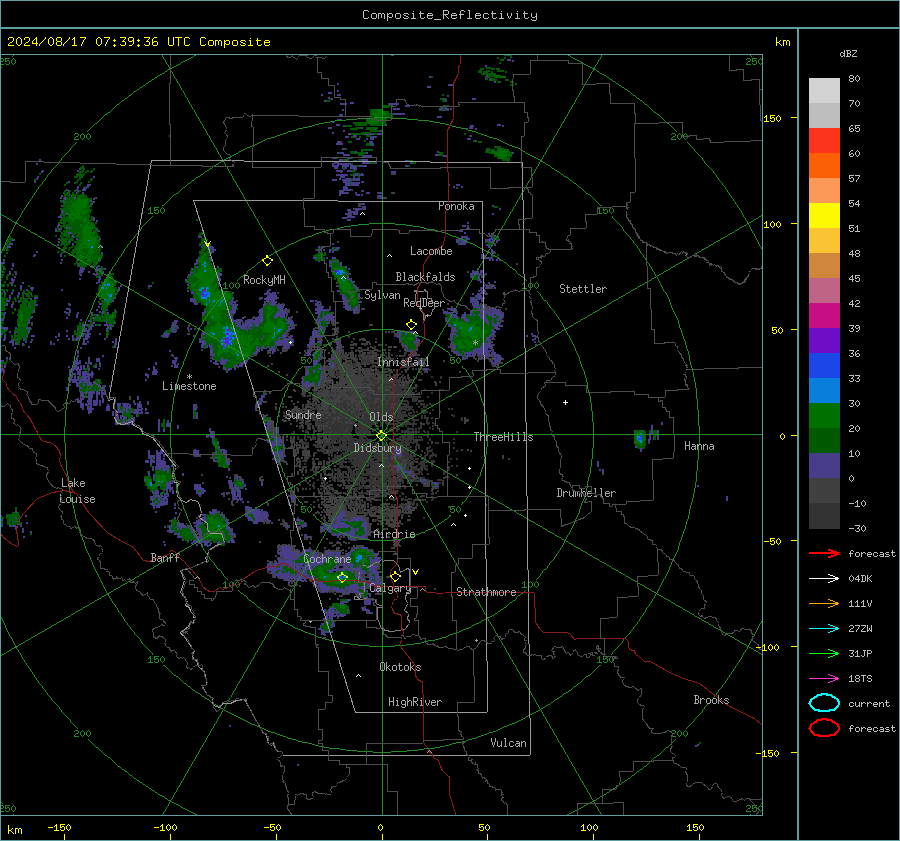
Task: Click the green 31JP arrow icon
Action: [x=824, y=653]
